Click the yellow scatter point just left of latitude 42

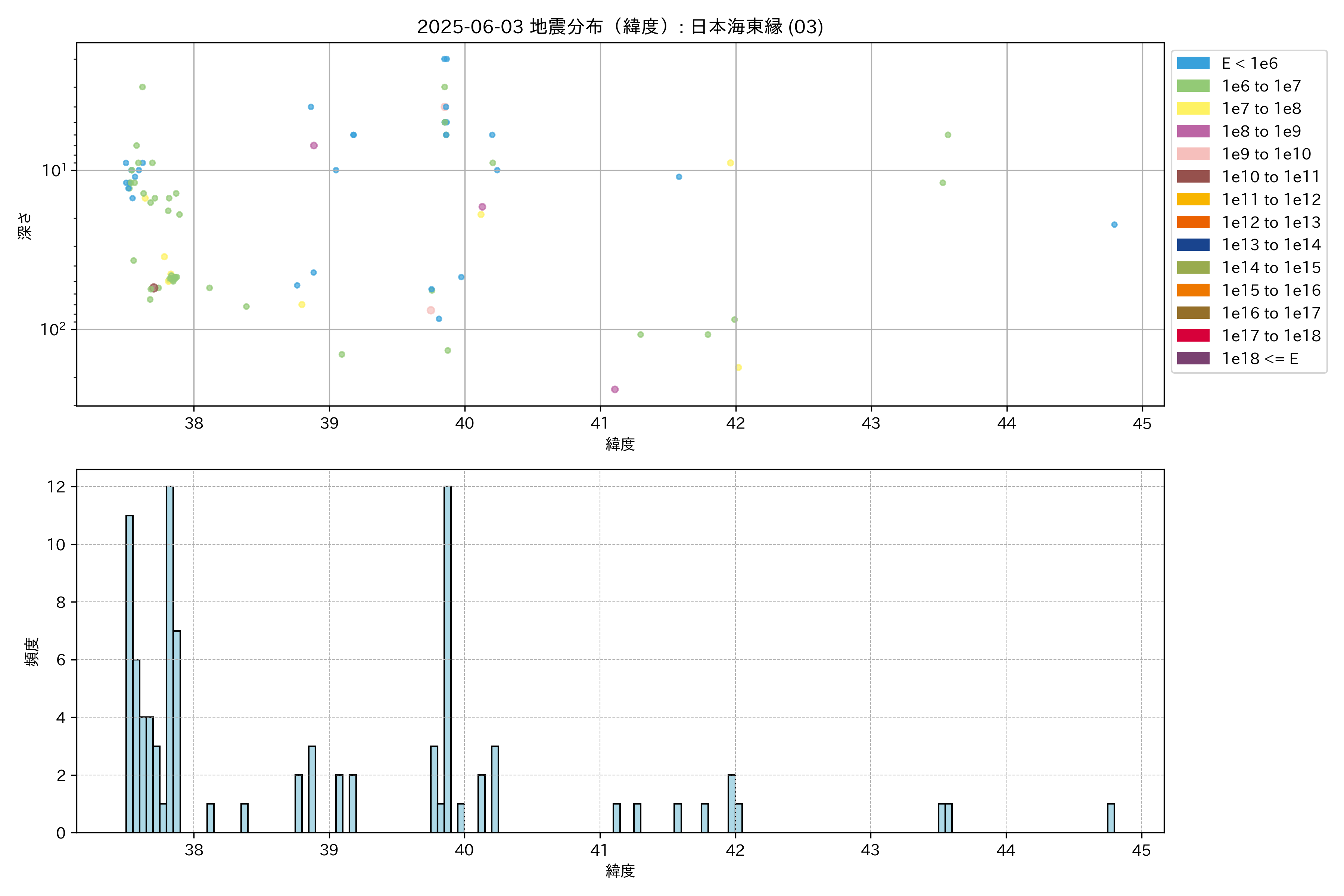730,163
